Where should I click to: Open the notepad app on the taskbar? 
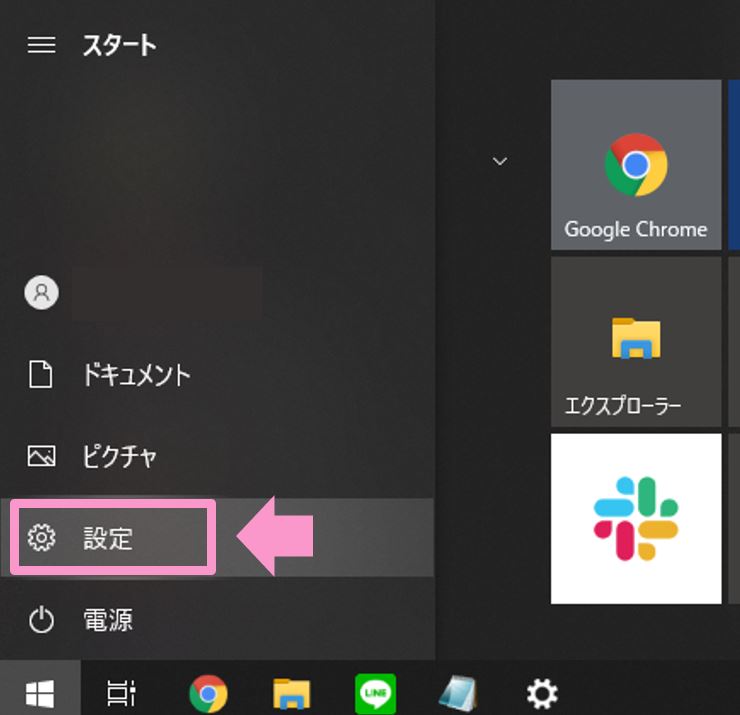(458, 693)
